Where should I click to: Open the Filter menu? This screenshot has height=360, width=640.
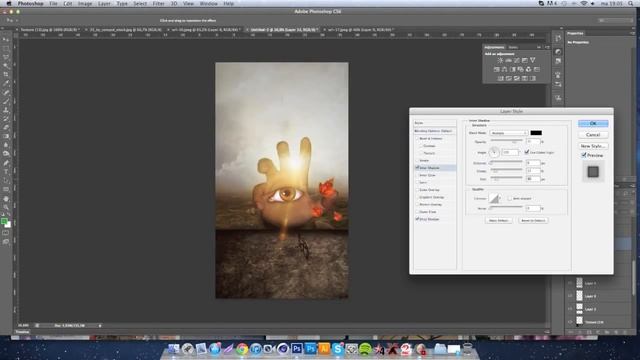(x=158, y=3)
